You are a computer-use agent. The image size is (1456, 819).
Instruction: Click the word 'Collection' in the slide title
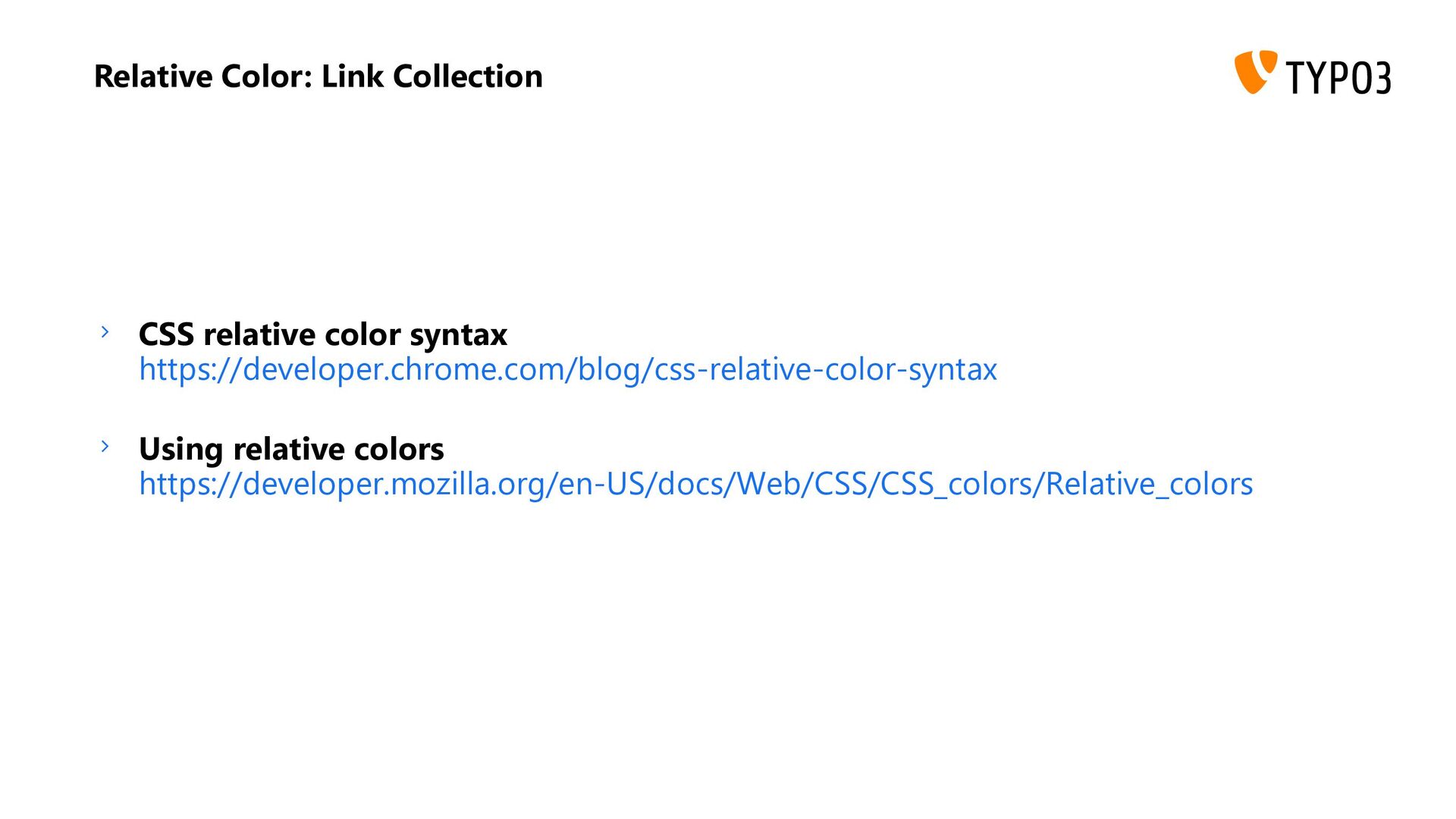tap(468, 77)
